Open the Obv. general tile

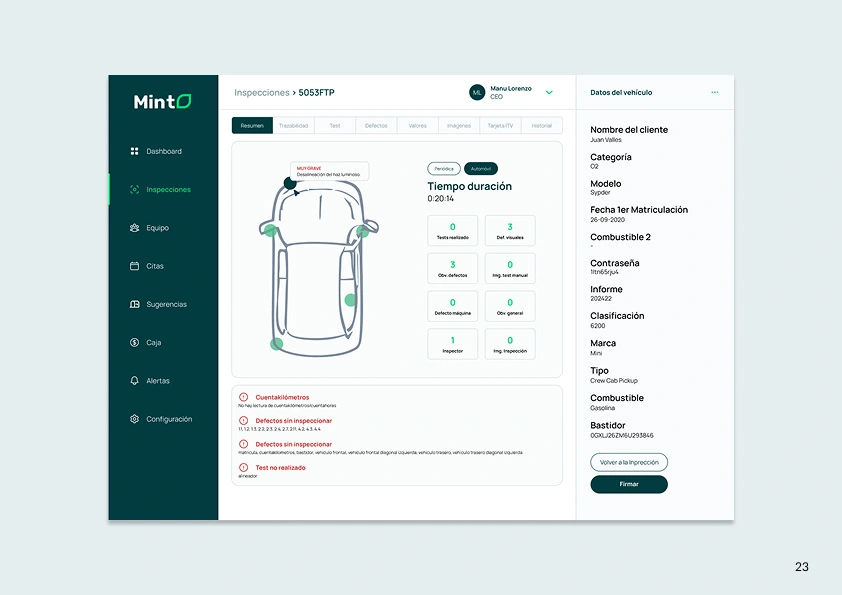pos(510,307)
